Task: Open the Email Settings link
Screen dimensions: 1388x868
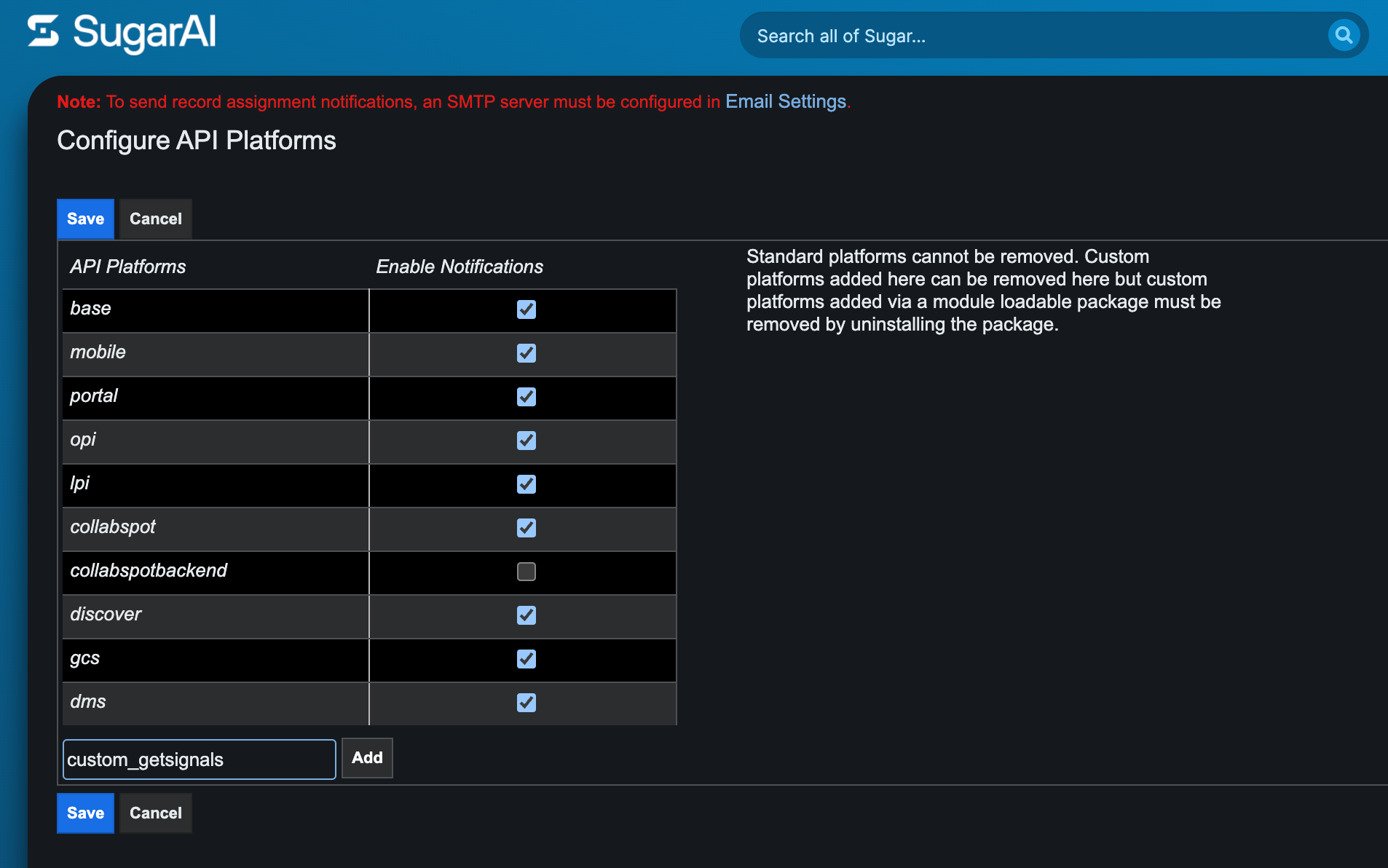Action: [x=786, y=101]
